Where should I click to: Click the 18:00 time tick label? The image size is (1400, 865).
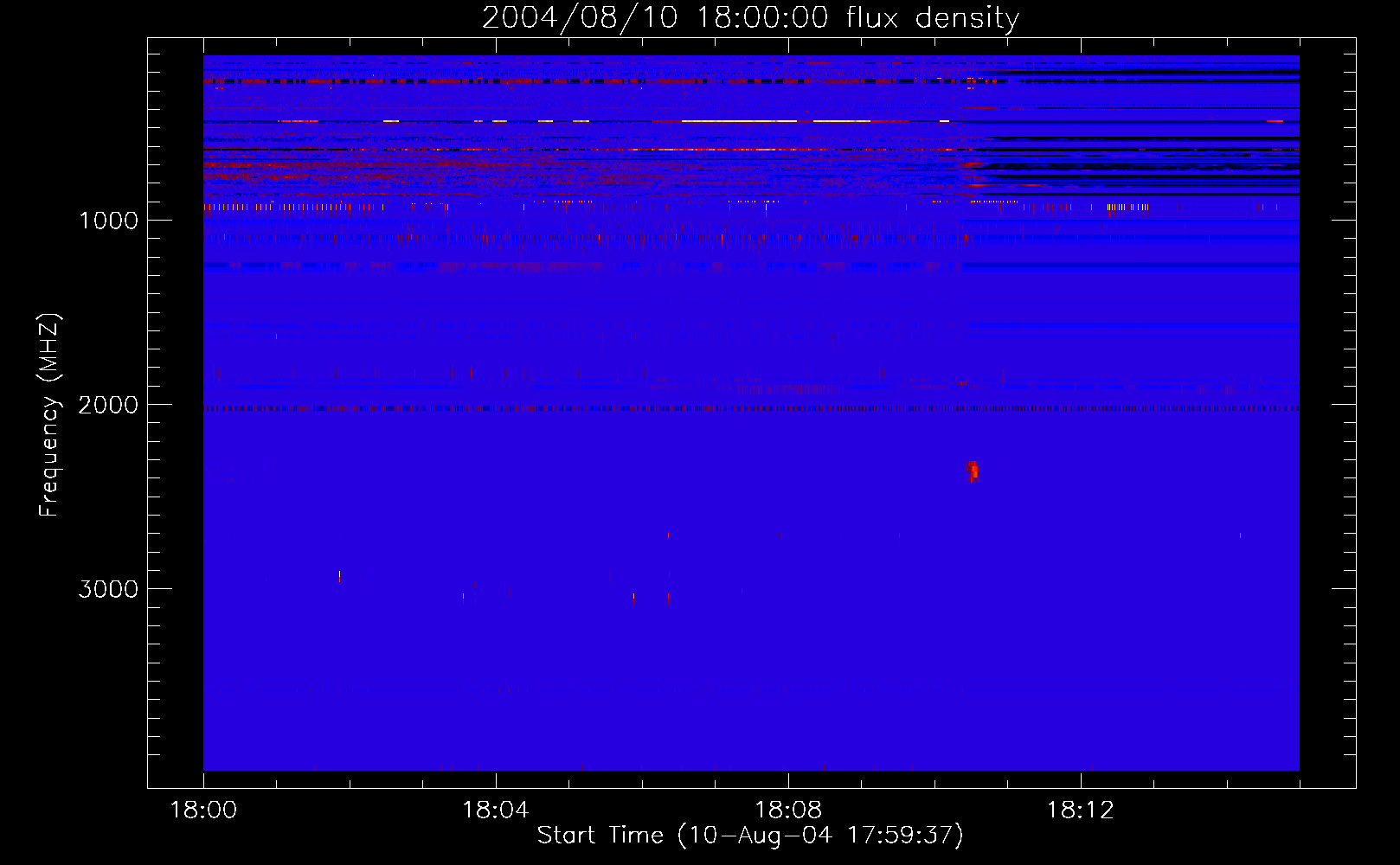tap(203, 811)
